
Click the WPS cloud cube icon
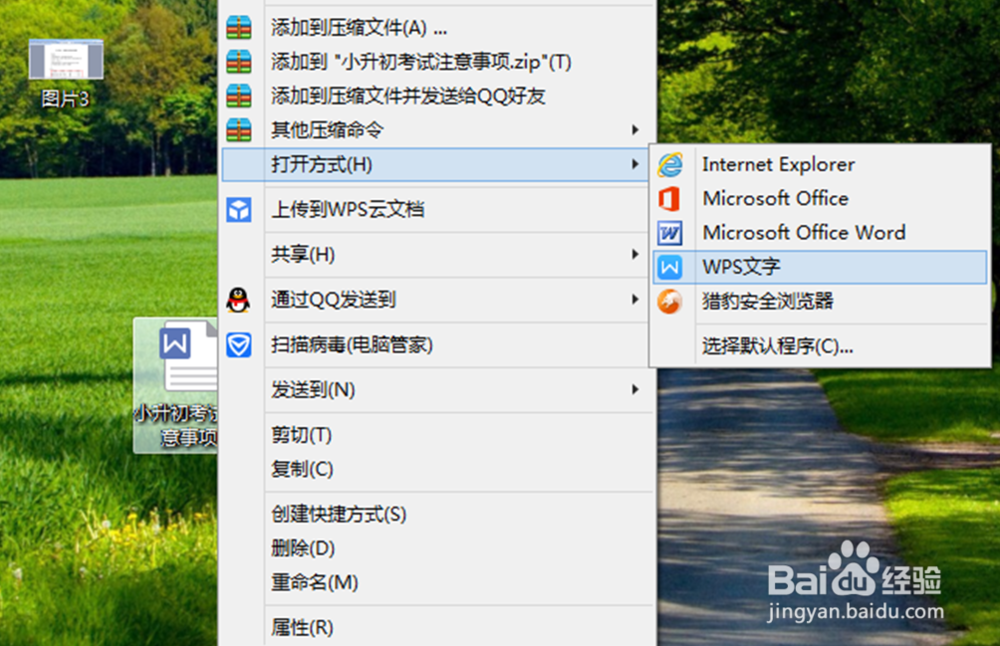tap(239, 210)
